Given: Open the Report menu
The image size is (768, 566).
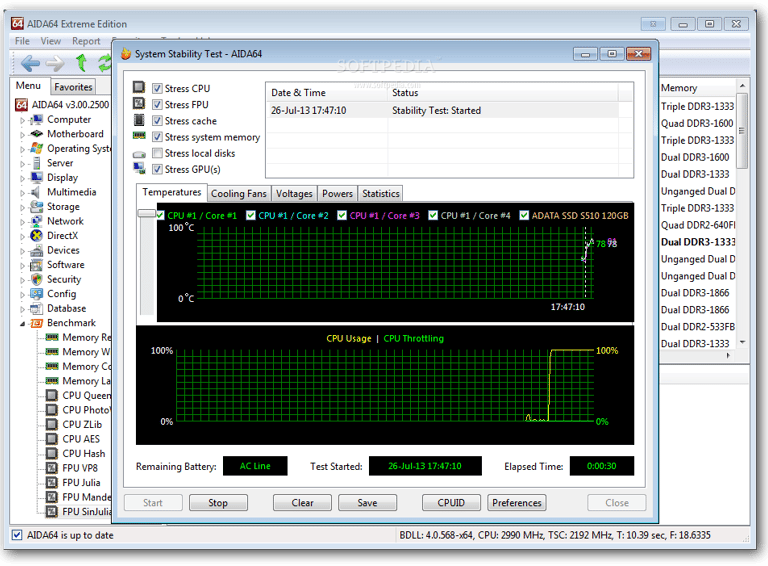Looking at the screenshot, I should coord(86,41).
